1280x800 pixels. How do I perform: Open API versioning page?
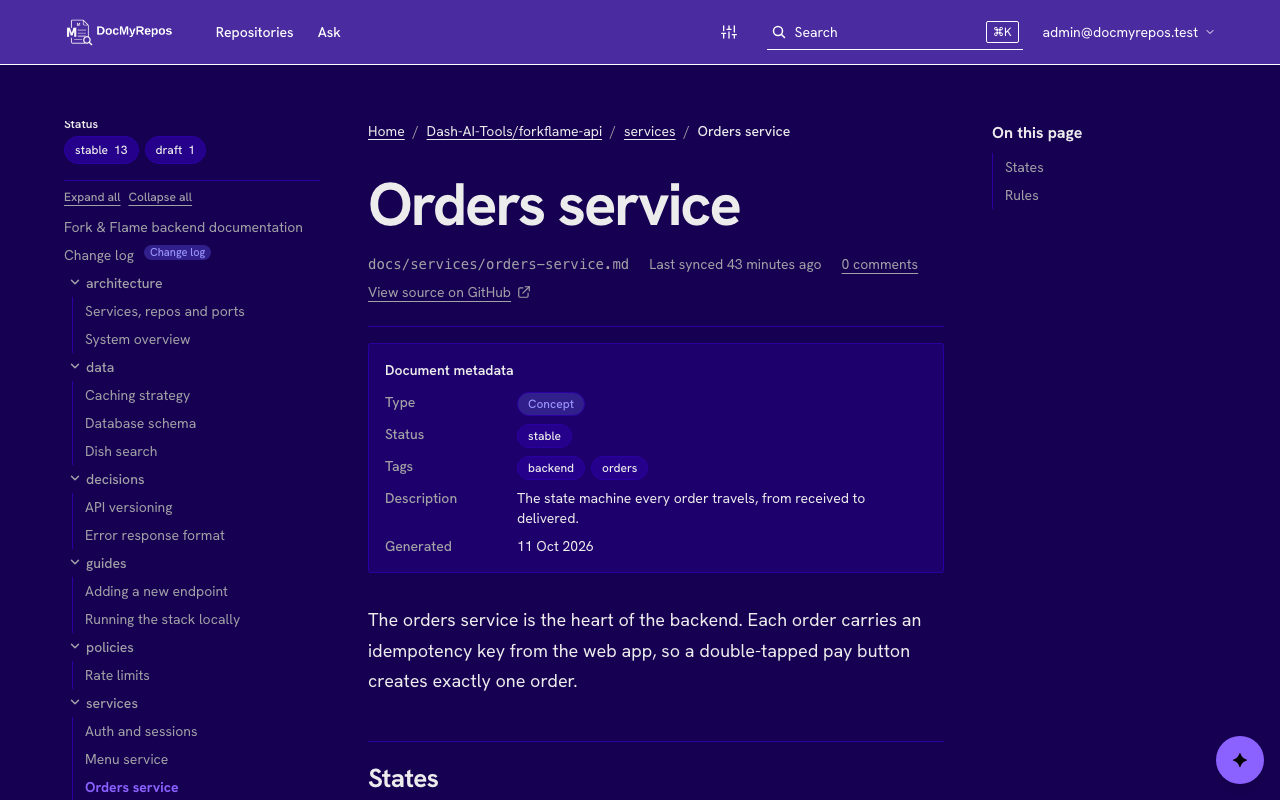coord(129,507)
